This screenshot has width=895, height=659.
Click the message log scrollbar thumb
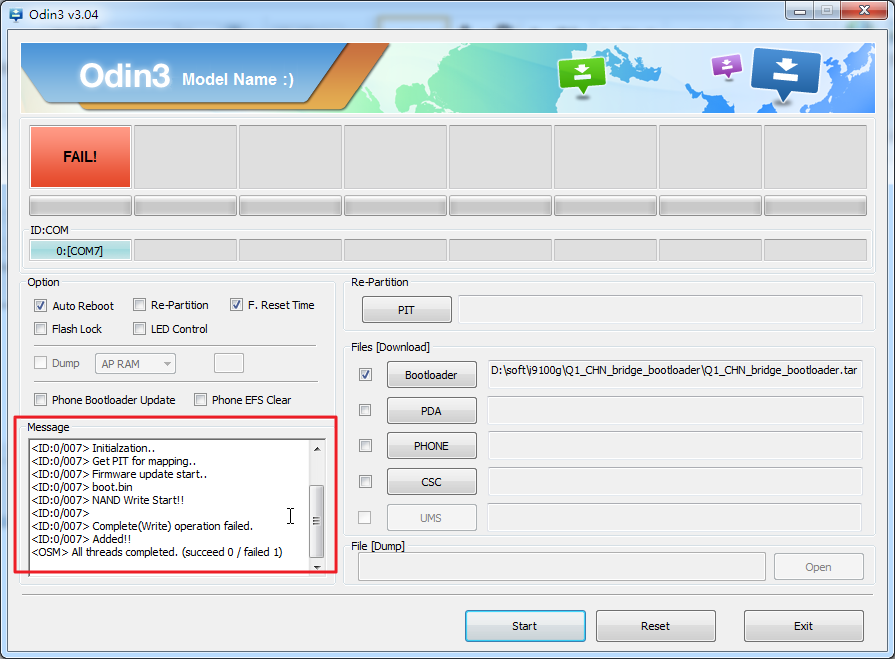click(316, 521)
